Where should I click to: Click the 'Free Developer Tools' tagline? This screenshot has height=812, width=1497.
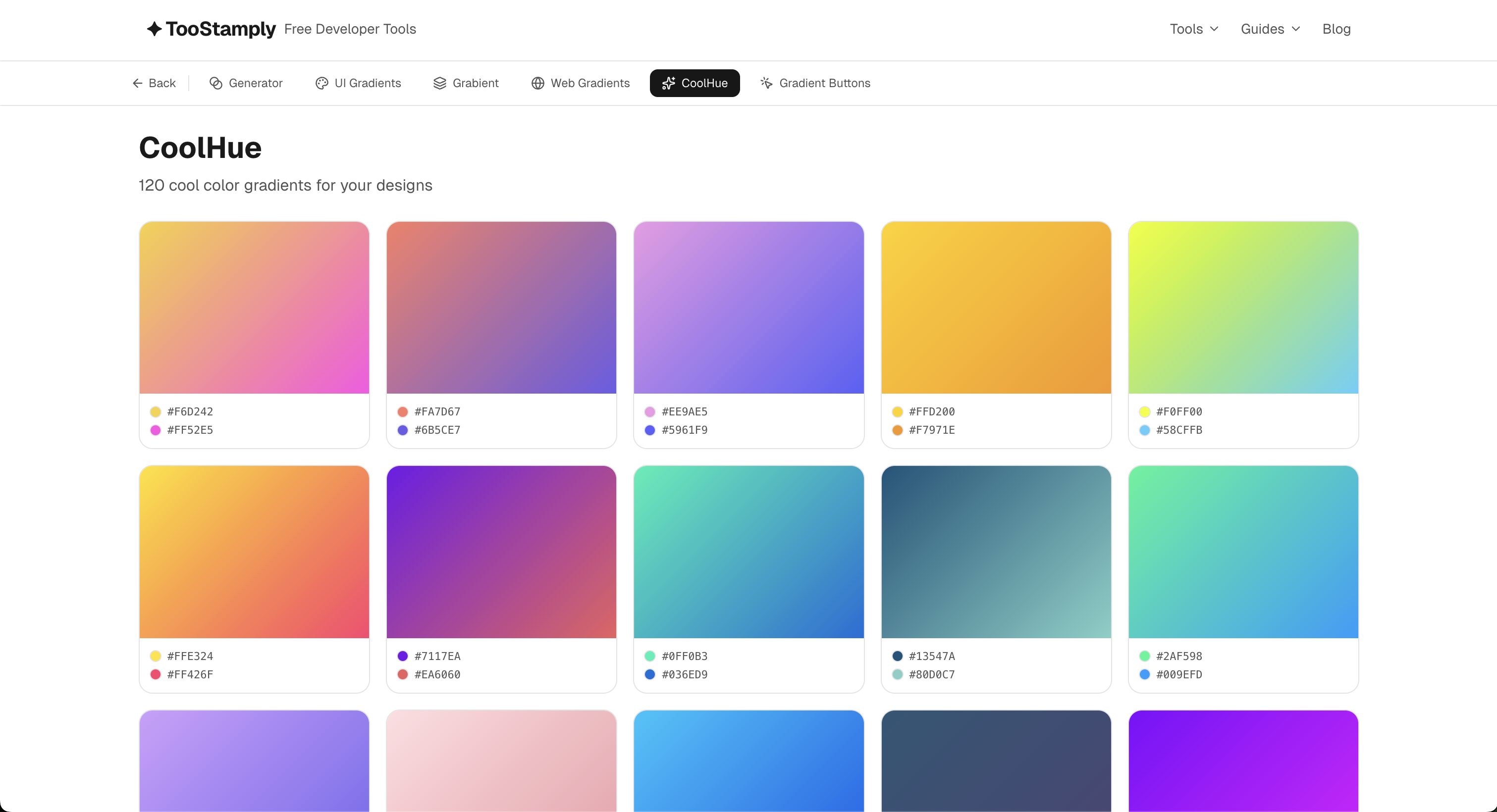pos(350,29)
